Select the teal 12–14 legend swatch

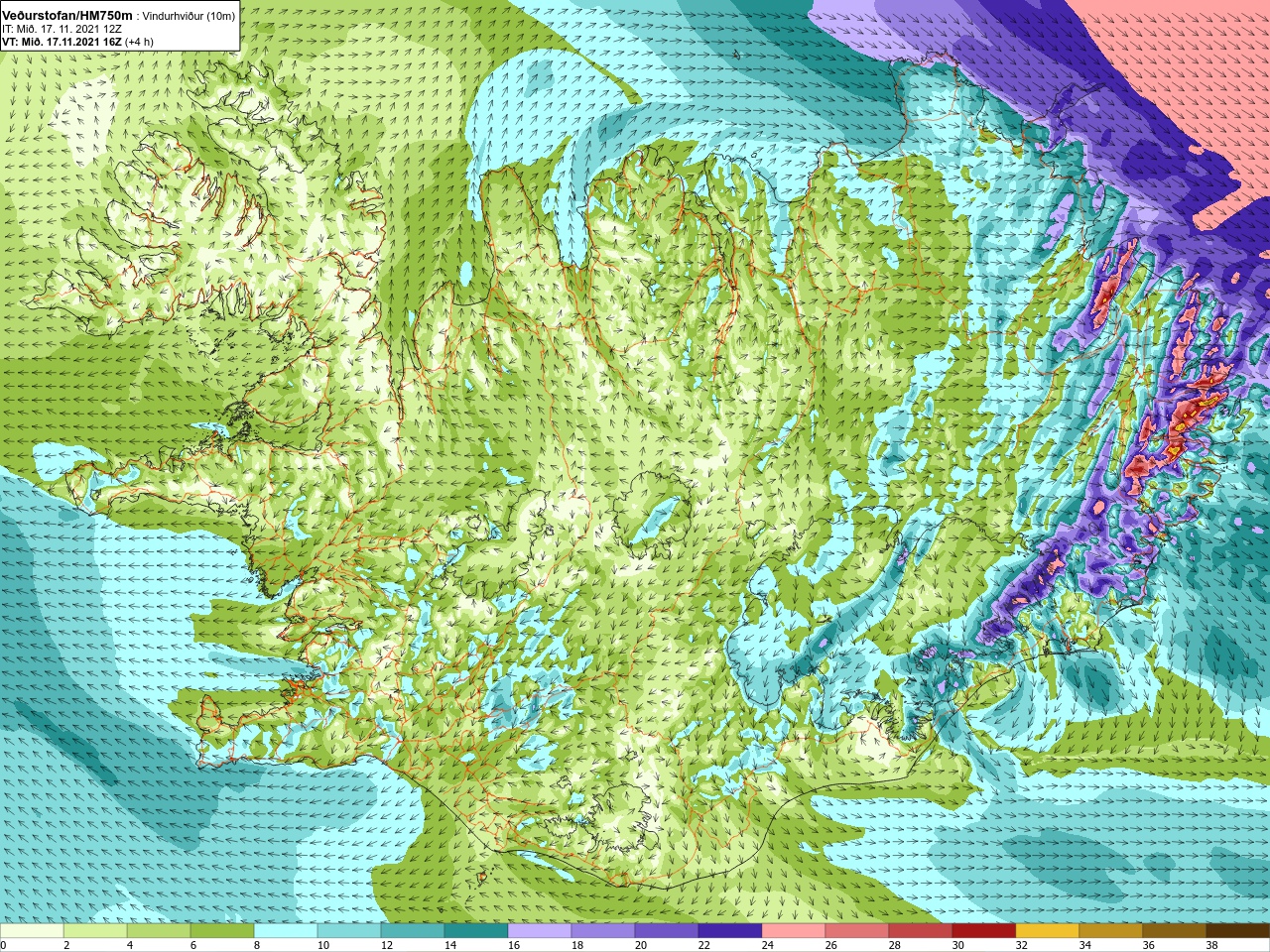click(413, 932)
